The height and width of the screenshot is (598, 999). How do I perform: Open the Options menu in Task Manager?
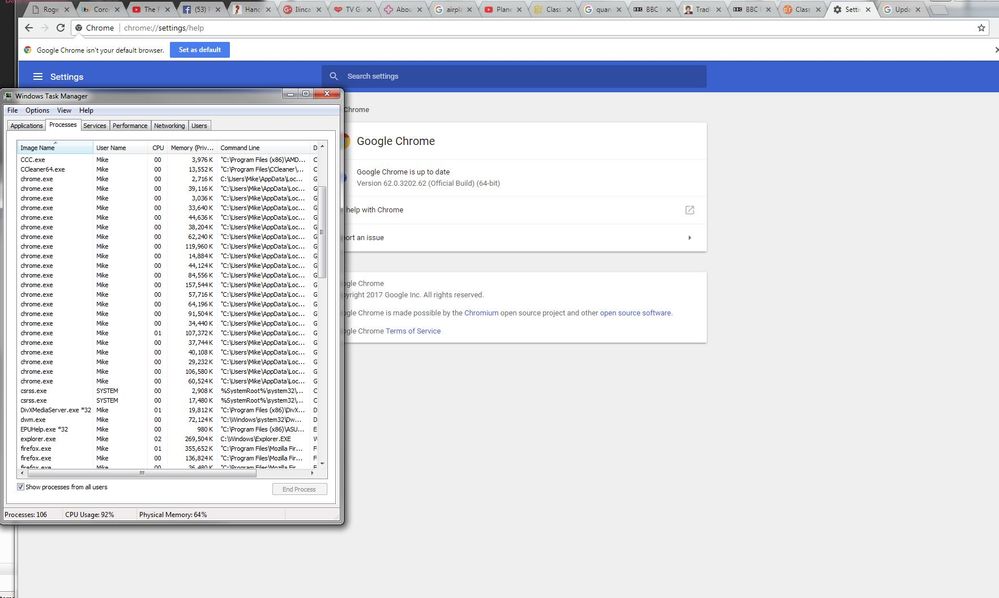point(37,110)
